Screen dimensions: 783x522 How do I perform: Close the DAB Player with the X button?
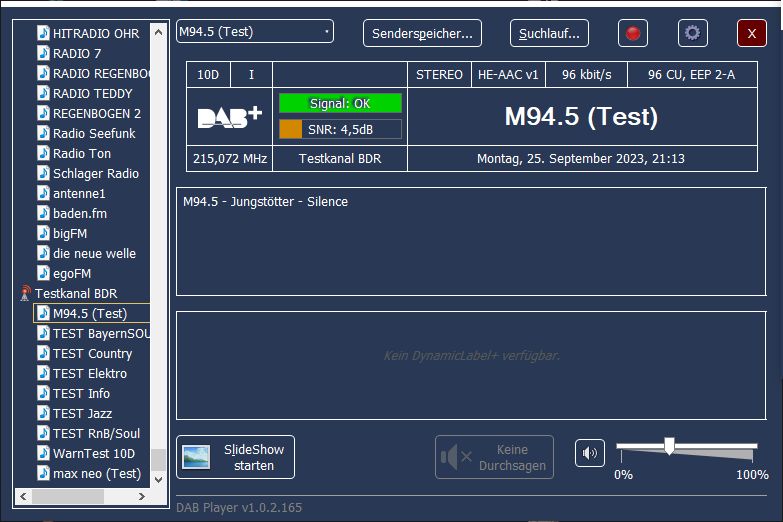point(752,33)
